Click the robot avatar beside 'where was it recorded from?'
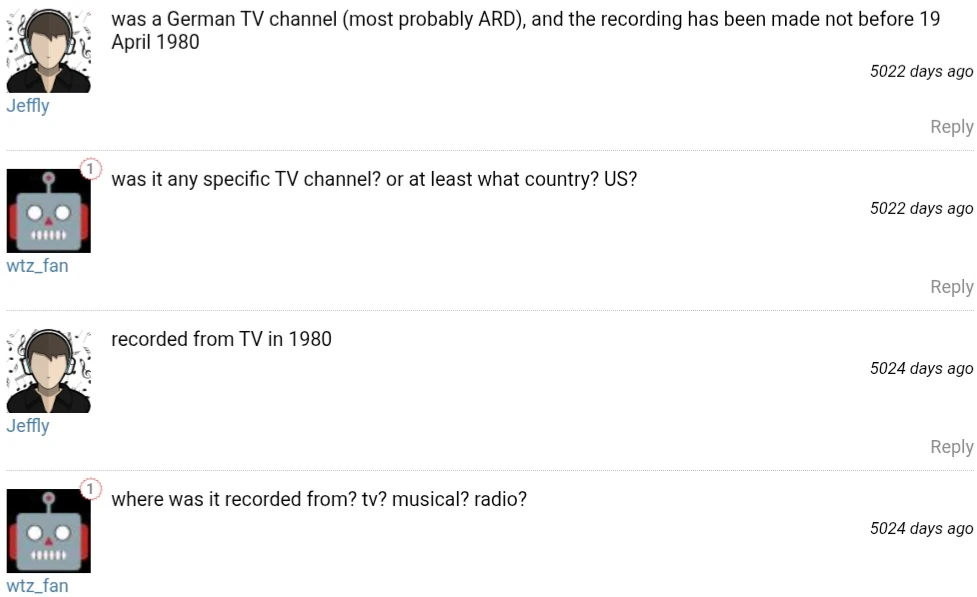 (48, 531)
